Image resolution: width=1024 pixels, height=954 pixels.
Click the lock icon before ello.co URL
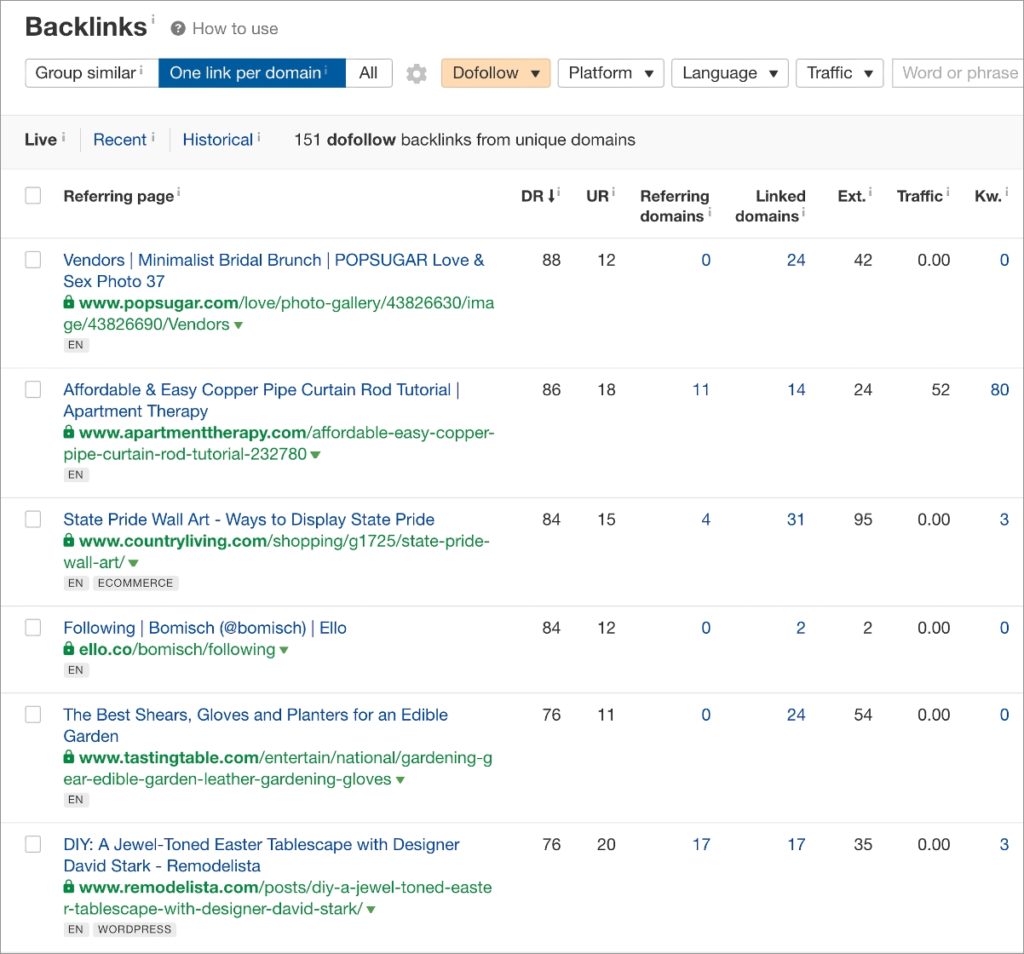[69, 650]
